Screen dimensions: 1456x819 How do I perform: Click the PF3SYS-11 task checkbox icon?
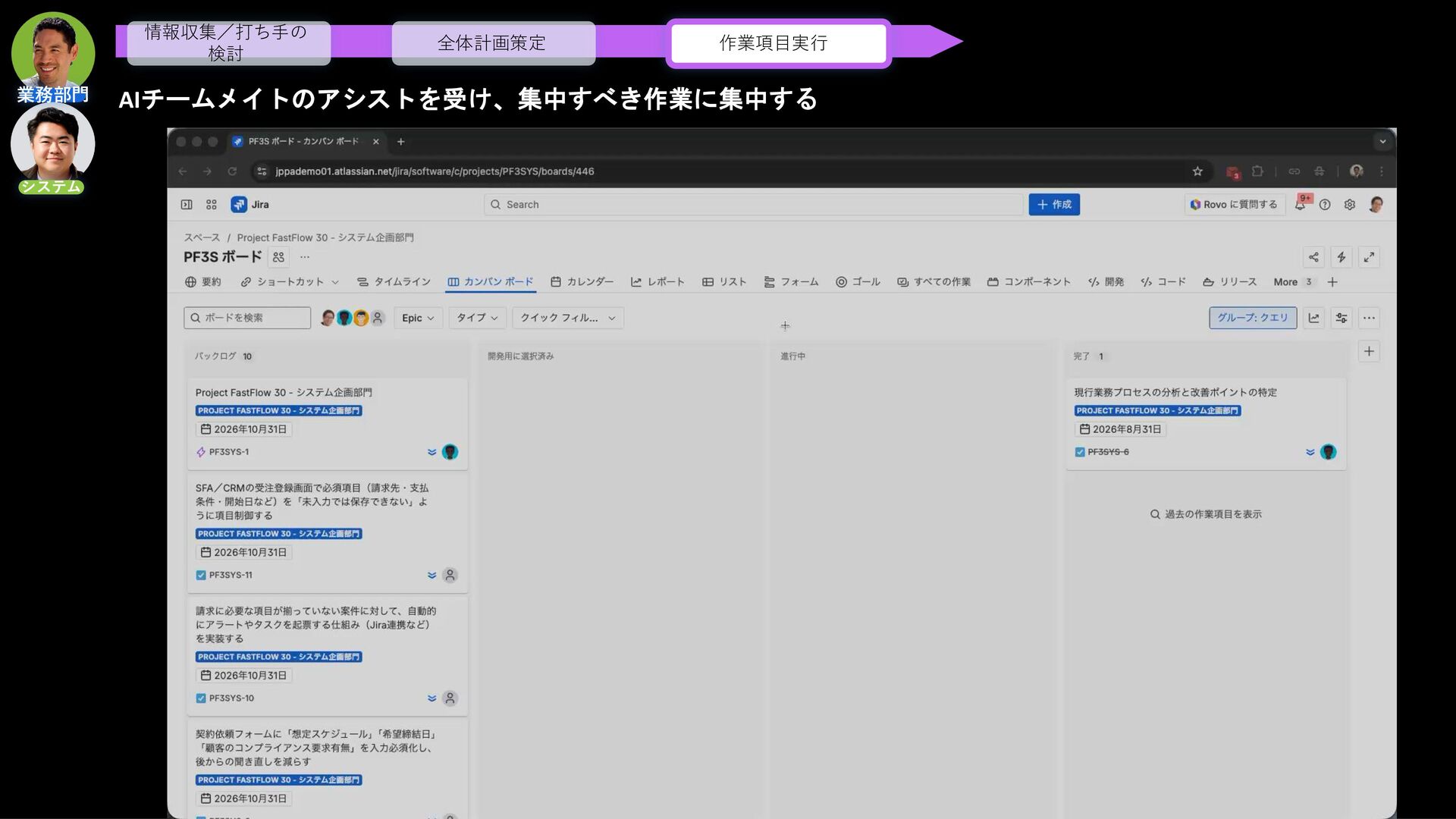click(201, 575)
